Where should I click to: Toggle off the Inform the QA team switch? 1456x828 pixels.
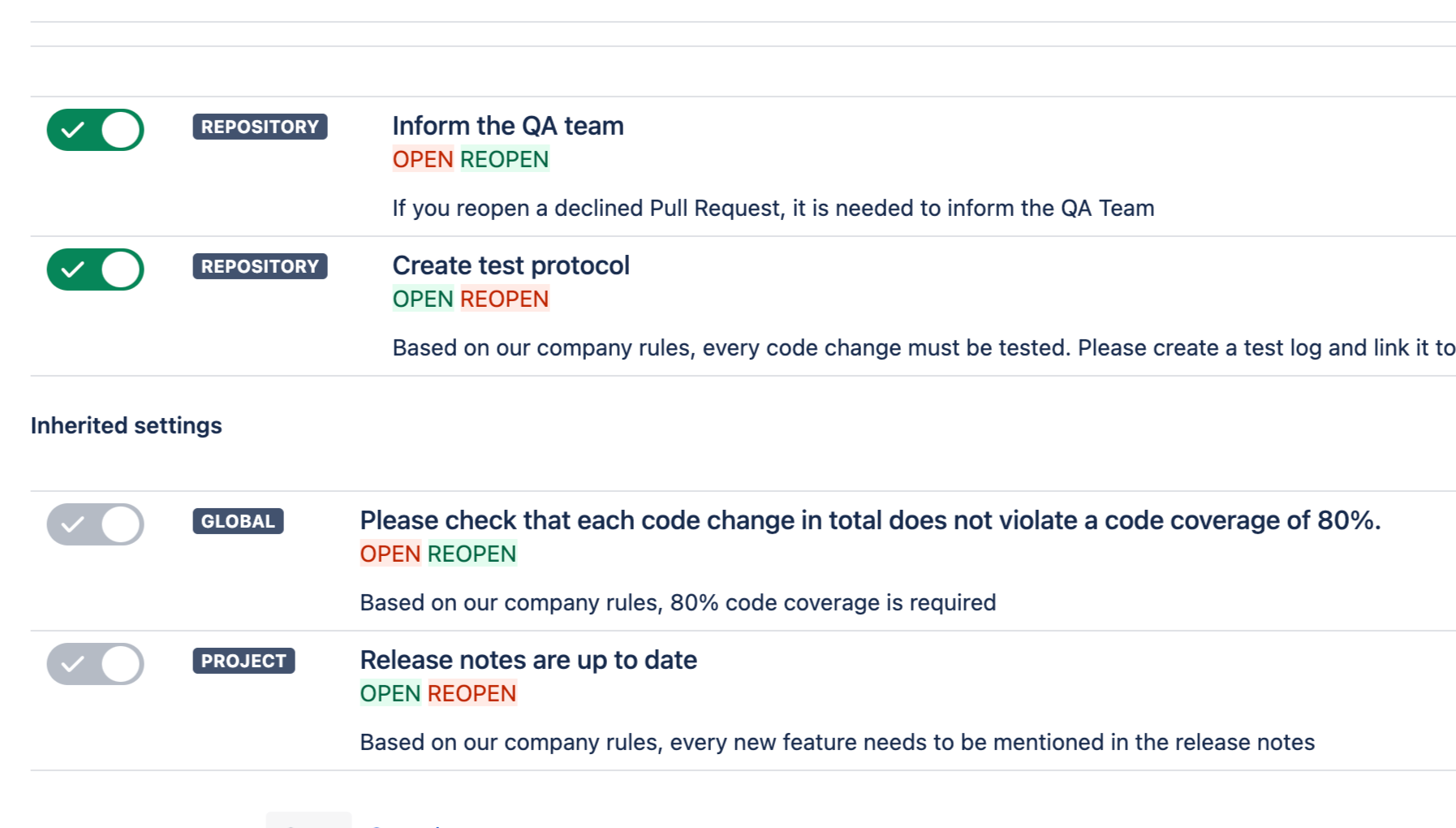tap(95, 130)
